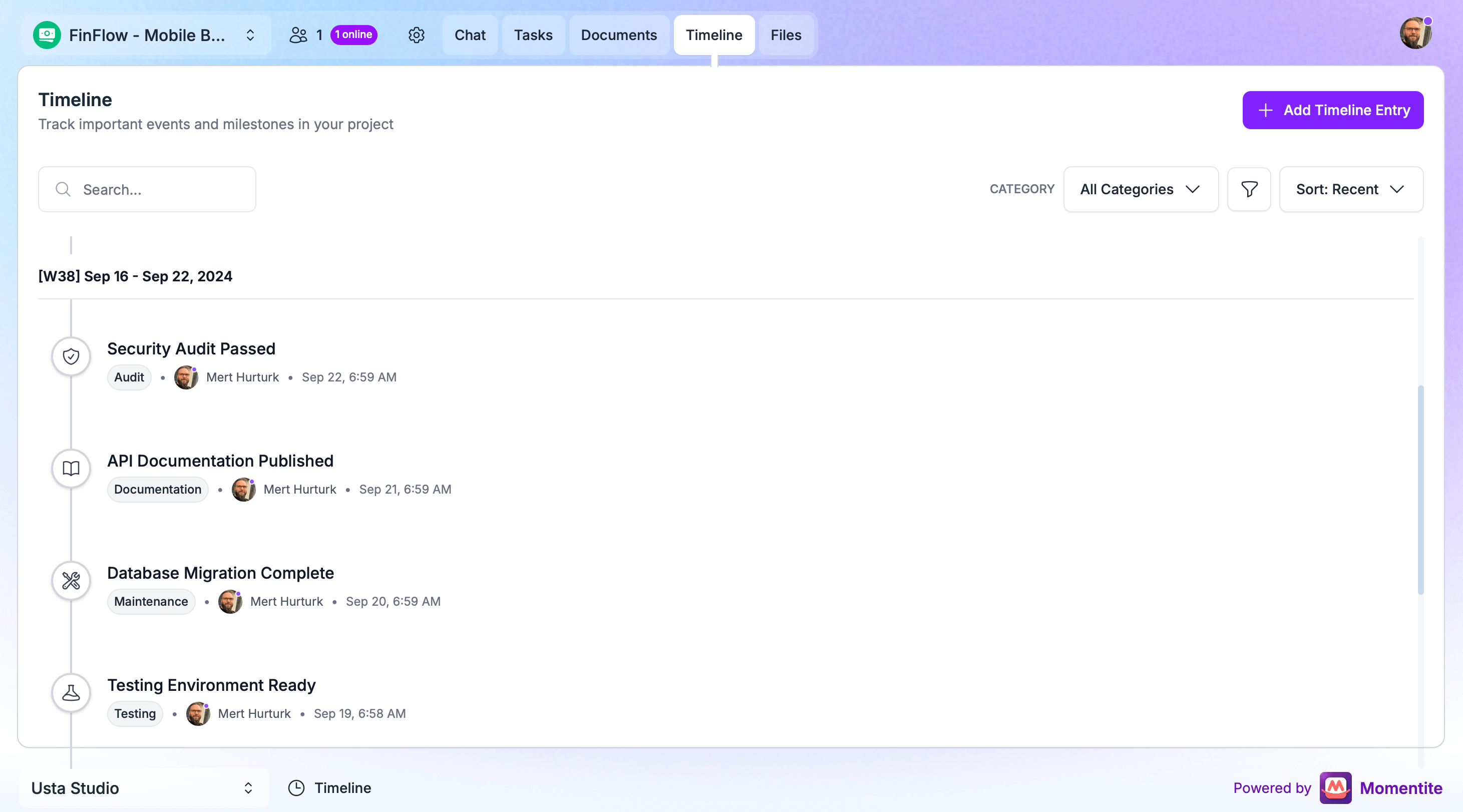The width and height of the screenshot is (1463, 812).
Task: Expand the All Categories dropdown
Action: [1141, 189]
